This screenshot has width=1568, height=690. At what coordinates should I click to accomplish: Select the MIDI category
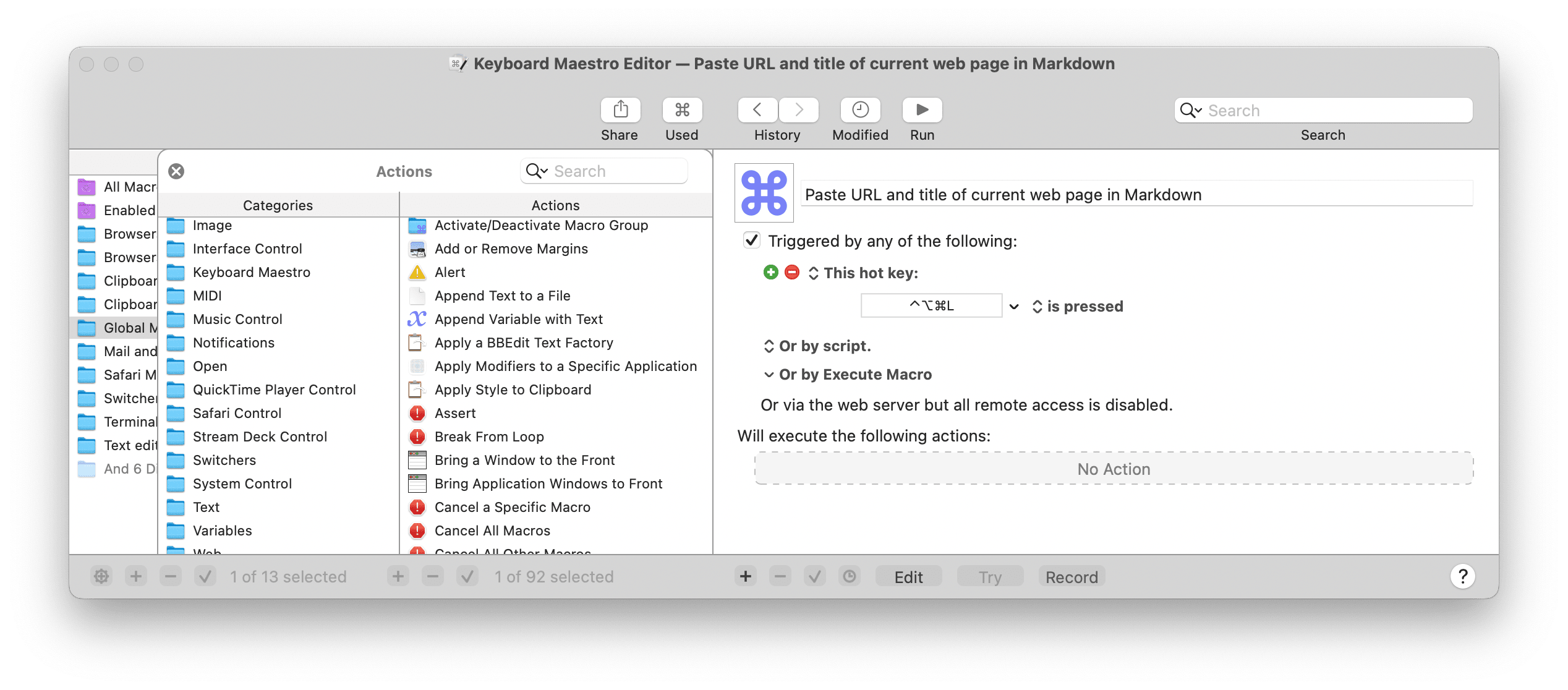pos(278,296)
